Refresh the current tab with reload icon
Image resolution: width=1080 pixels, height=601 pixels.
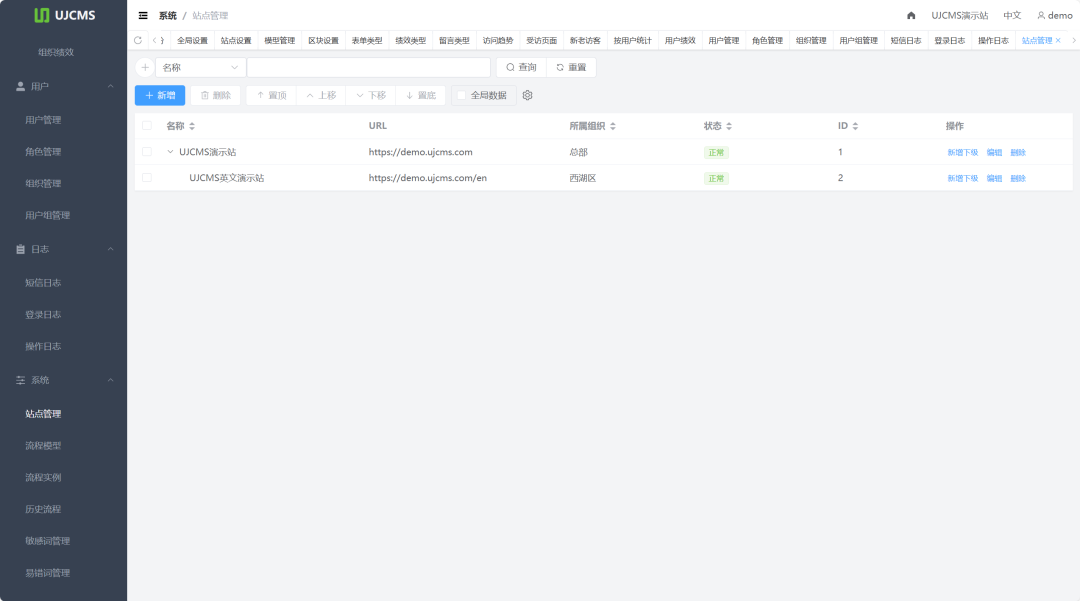138,40
